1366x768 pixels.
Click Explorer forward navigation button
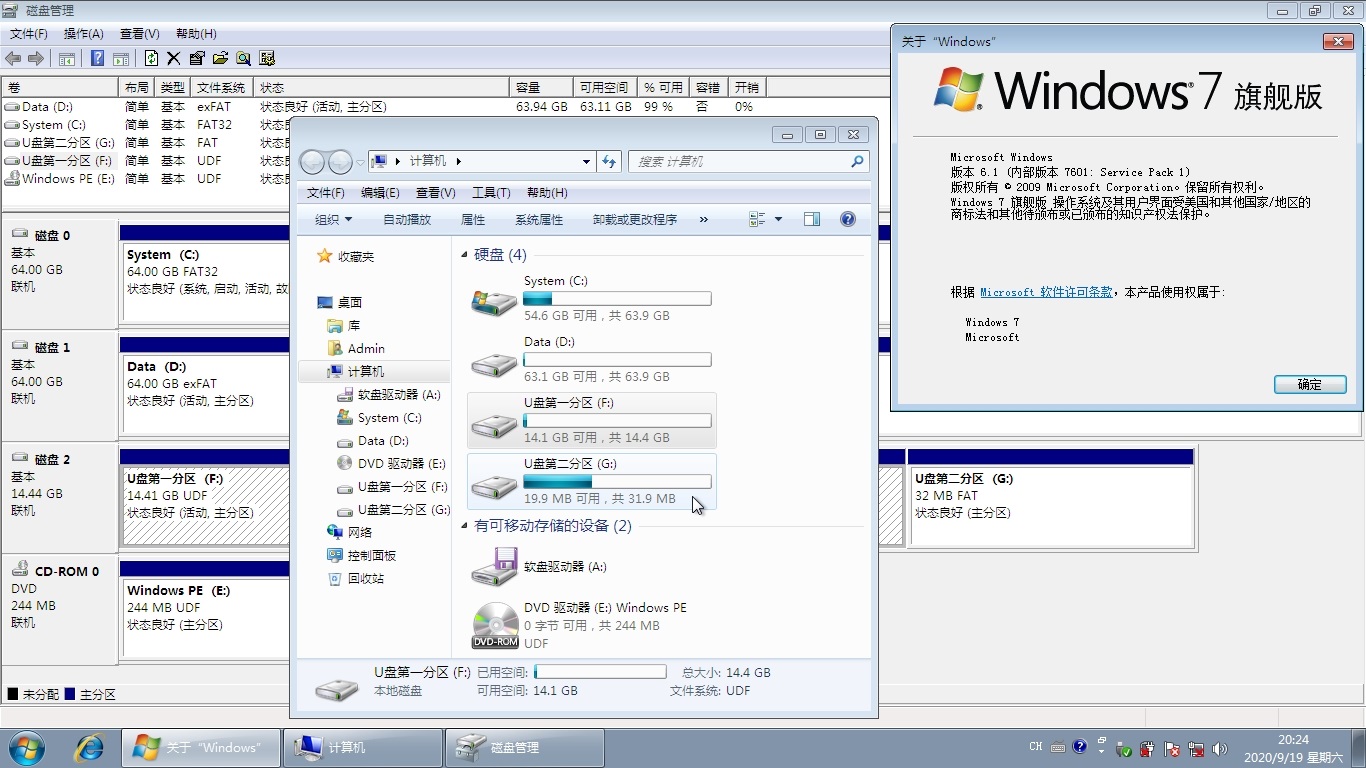340,161
